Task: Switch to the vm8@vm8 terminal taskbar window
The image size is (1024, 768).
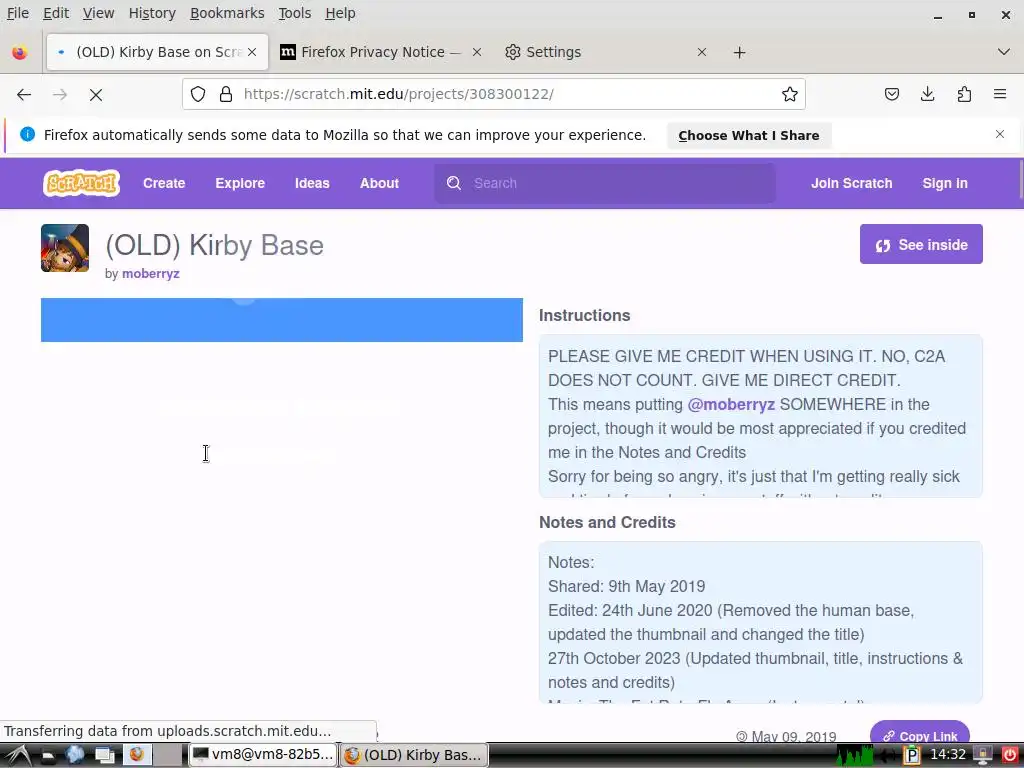Action: pos(263,755)
